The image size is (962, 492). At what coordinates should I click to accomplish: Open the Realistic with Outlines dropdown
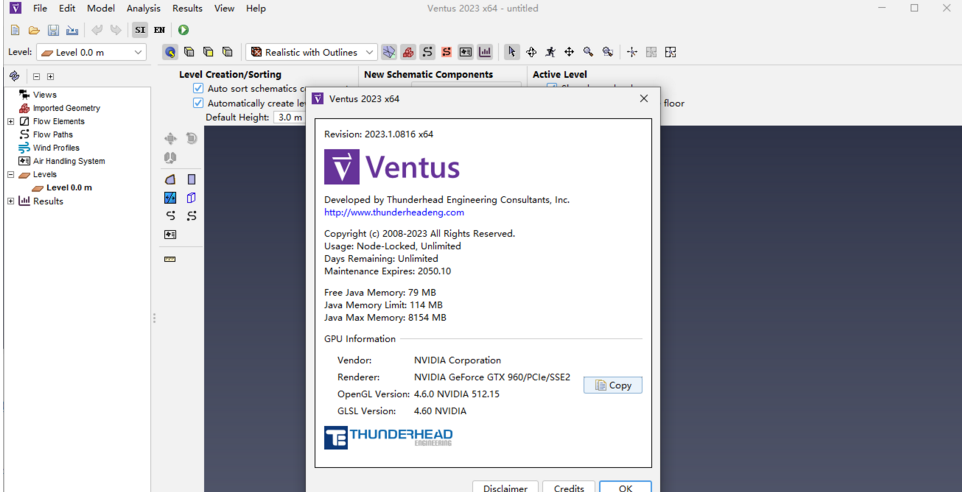pos(312,53)
